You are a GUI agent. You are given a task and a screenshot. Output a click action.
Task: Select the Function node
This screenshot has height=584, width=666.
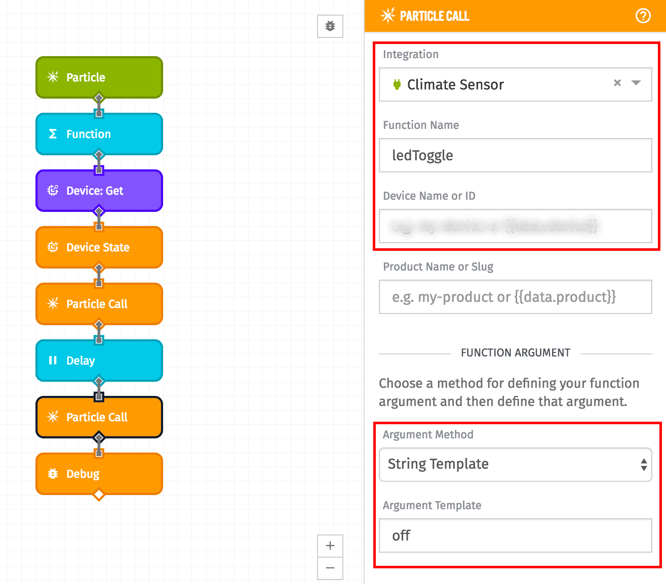99,134
